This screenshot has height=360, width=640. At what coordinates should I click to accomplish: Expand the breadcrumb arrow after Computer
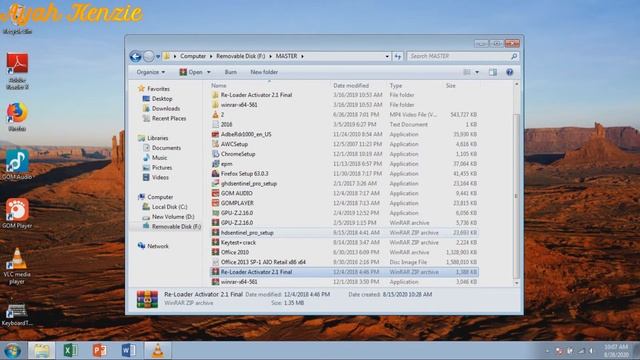(x=211, y=56)
